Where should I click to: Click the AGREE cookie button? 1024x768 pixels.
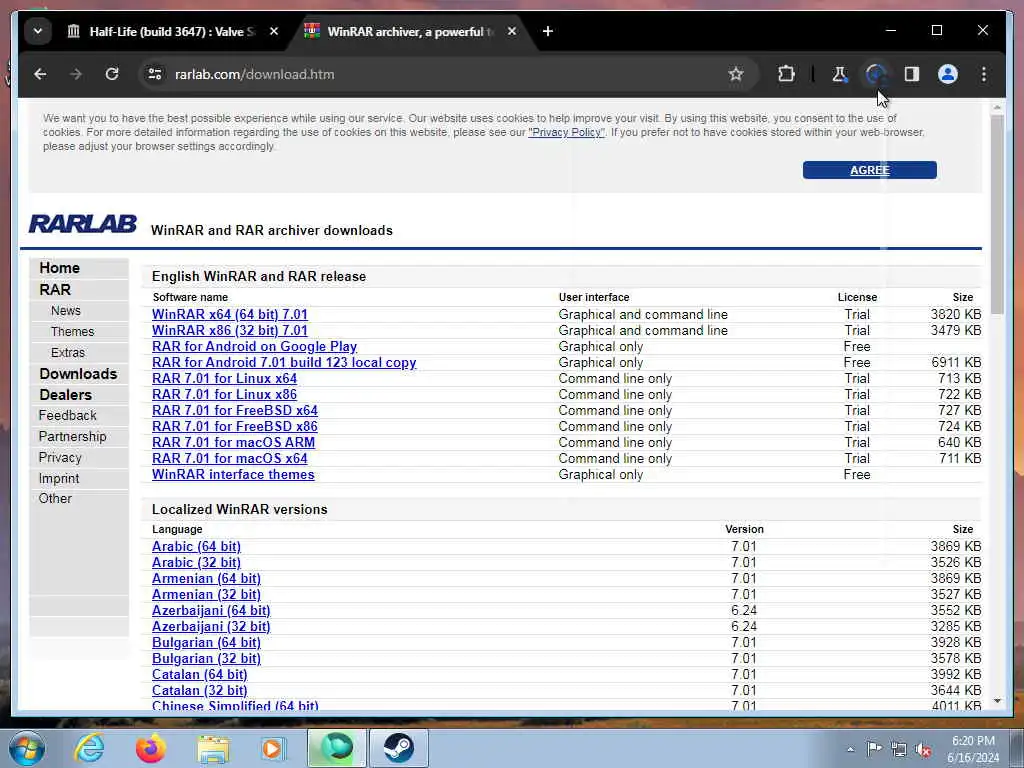pos(869,170)
